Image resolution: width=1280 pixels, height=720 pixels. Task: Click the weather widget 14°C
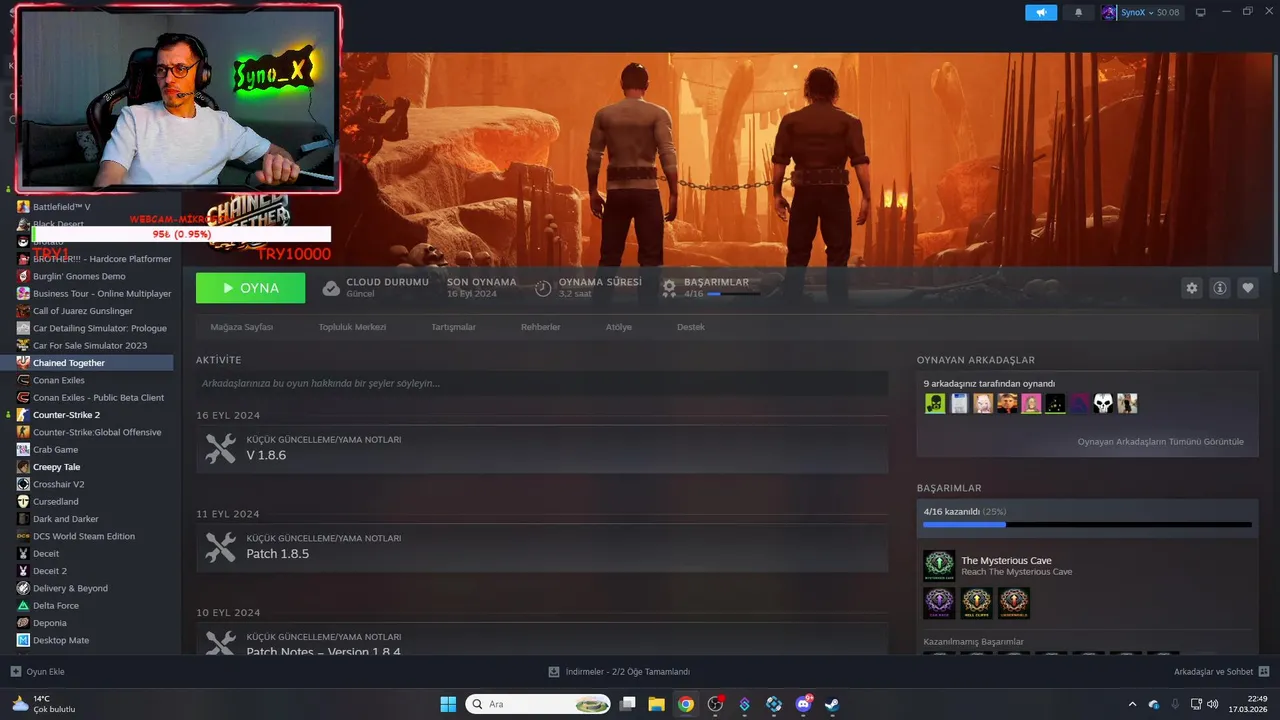43,704
